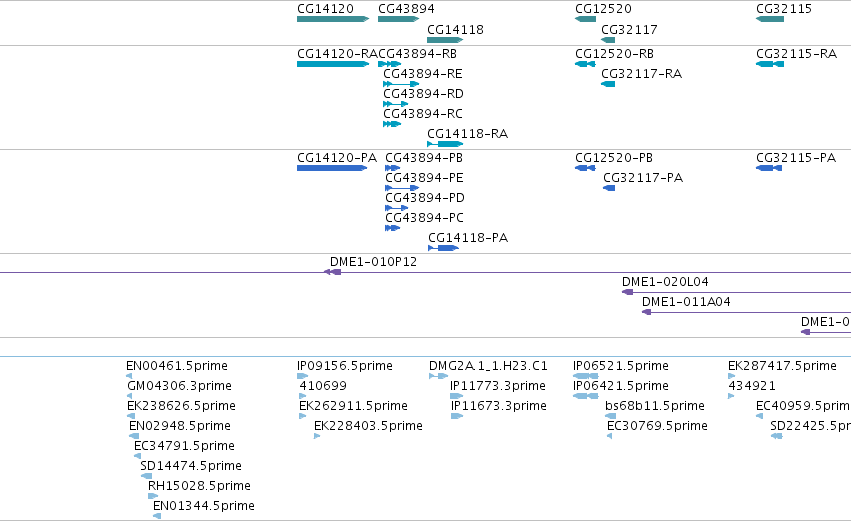
Task: Select the IP06521.5prime EST label
Action: pos(621,366)
